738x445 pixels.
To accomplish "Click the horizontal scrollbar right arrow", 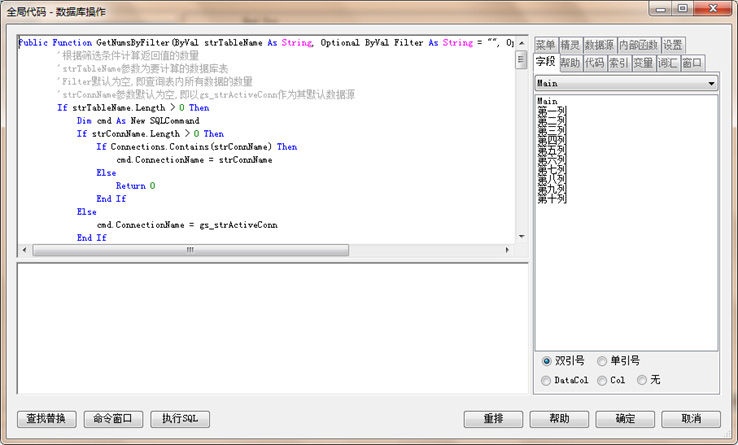I will [x=507, y=250].
